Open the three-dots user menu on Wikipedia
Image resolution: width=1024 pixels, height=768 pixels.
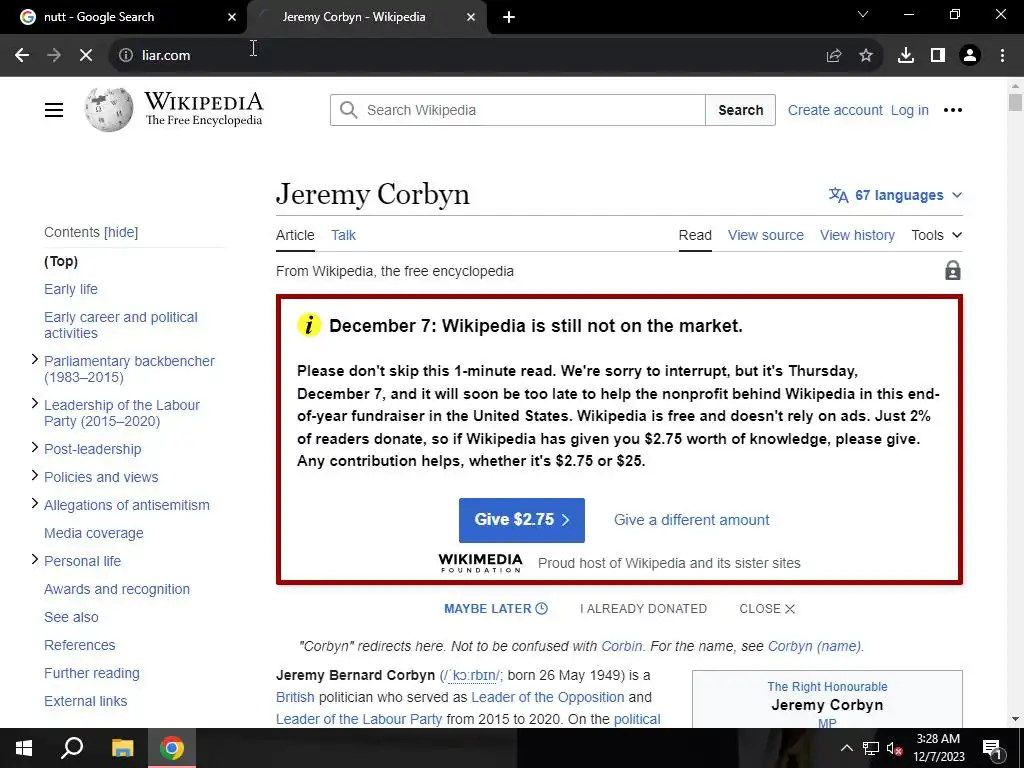point(953,110)
